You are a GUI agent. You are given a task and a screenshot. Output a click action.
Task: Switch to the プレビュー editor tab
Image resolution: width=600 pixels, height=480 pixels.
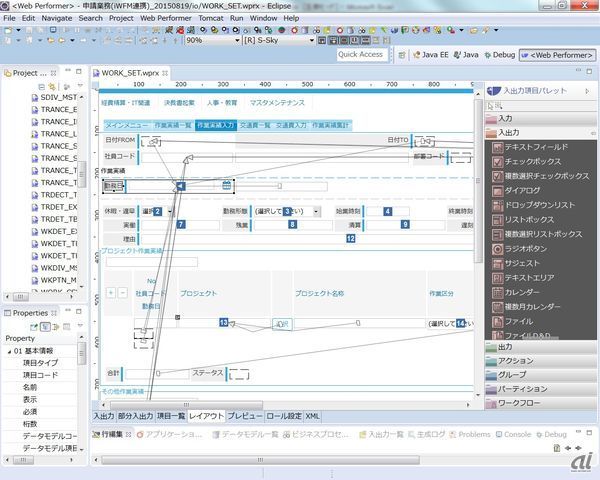[245, 415]
